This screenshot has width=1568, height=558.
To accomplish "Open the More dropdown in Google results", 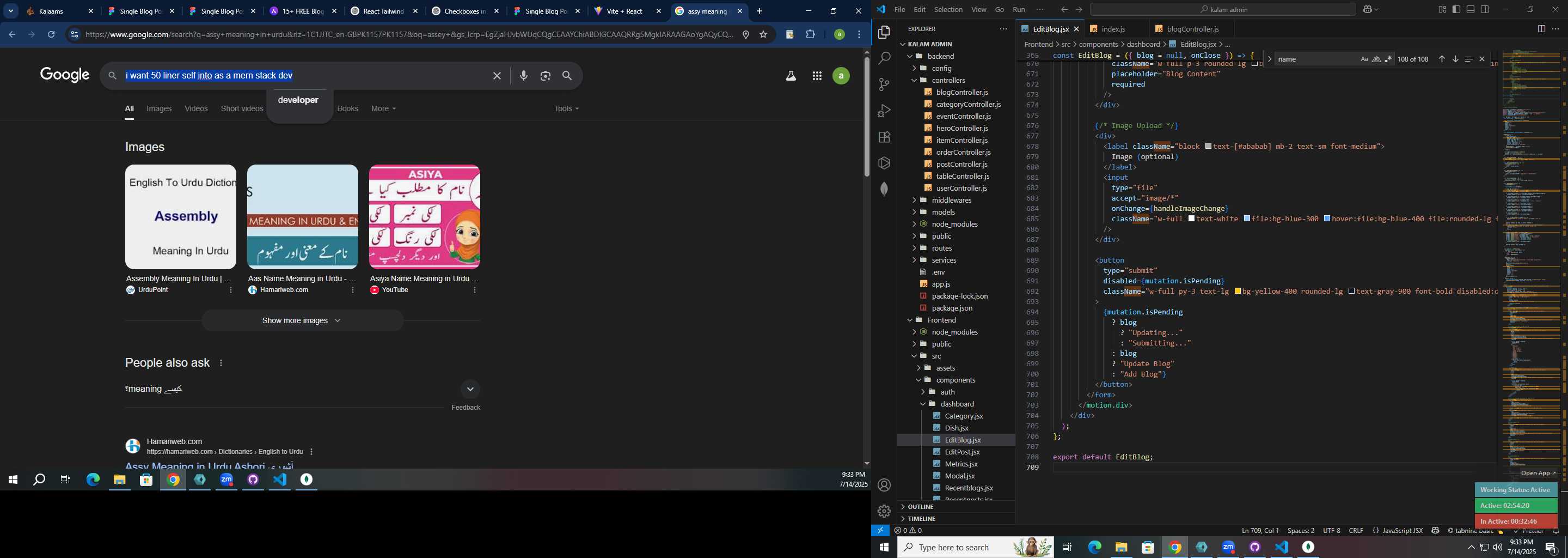I will (x=383, y=109).
